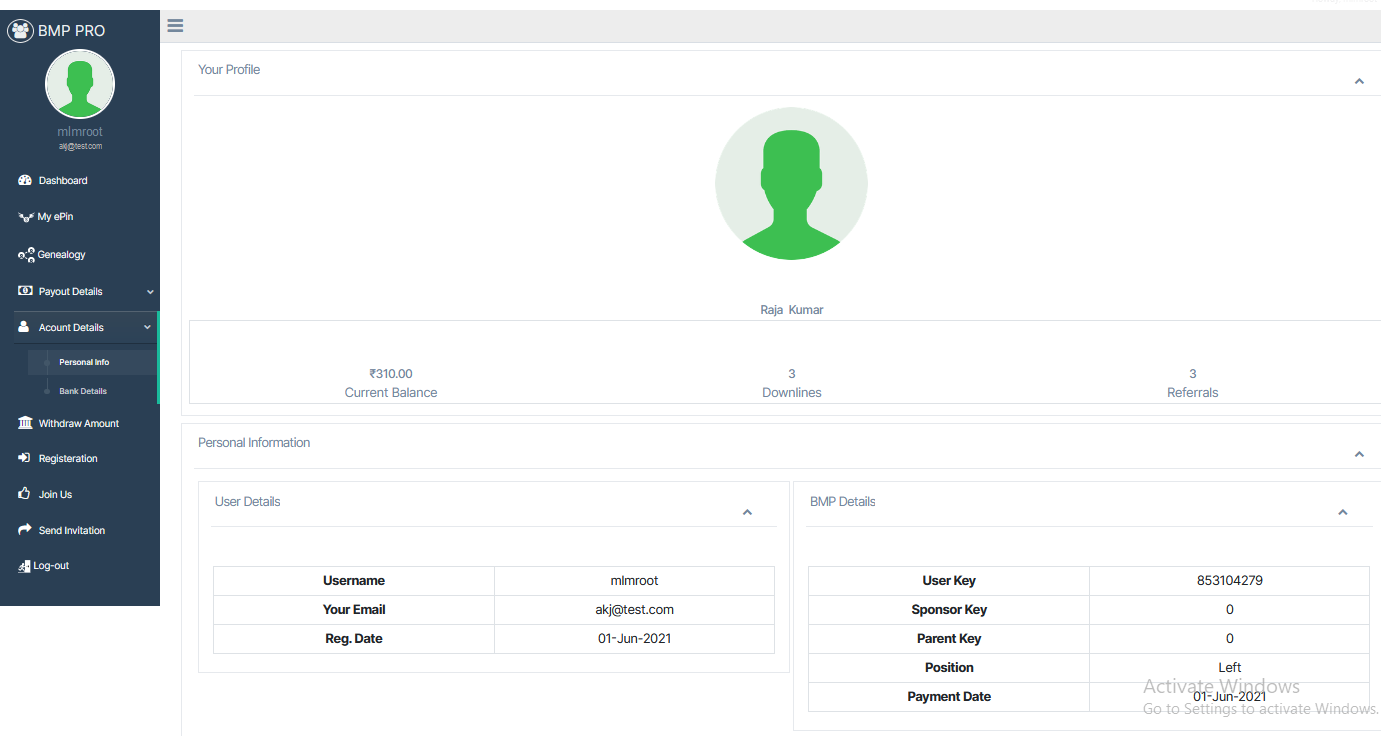
Task: Click the hamburger menu icon in top bar
Action: click(175, 26)
